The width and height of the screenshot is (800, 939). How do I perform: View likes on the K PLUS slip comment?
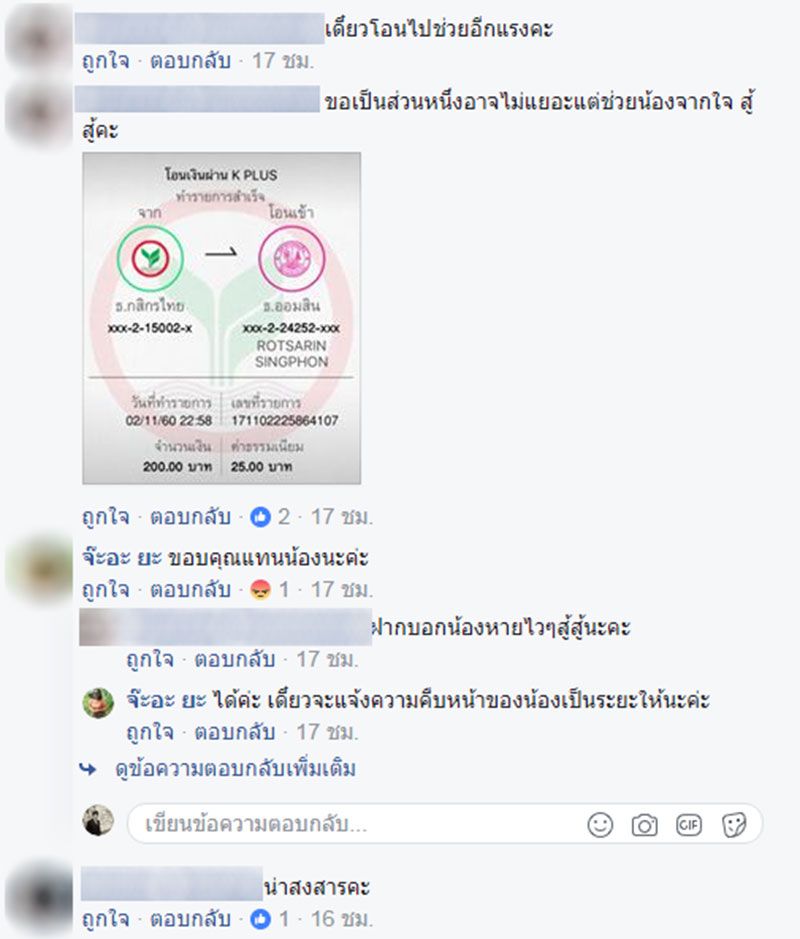[x=269, y=517]
